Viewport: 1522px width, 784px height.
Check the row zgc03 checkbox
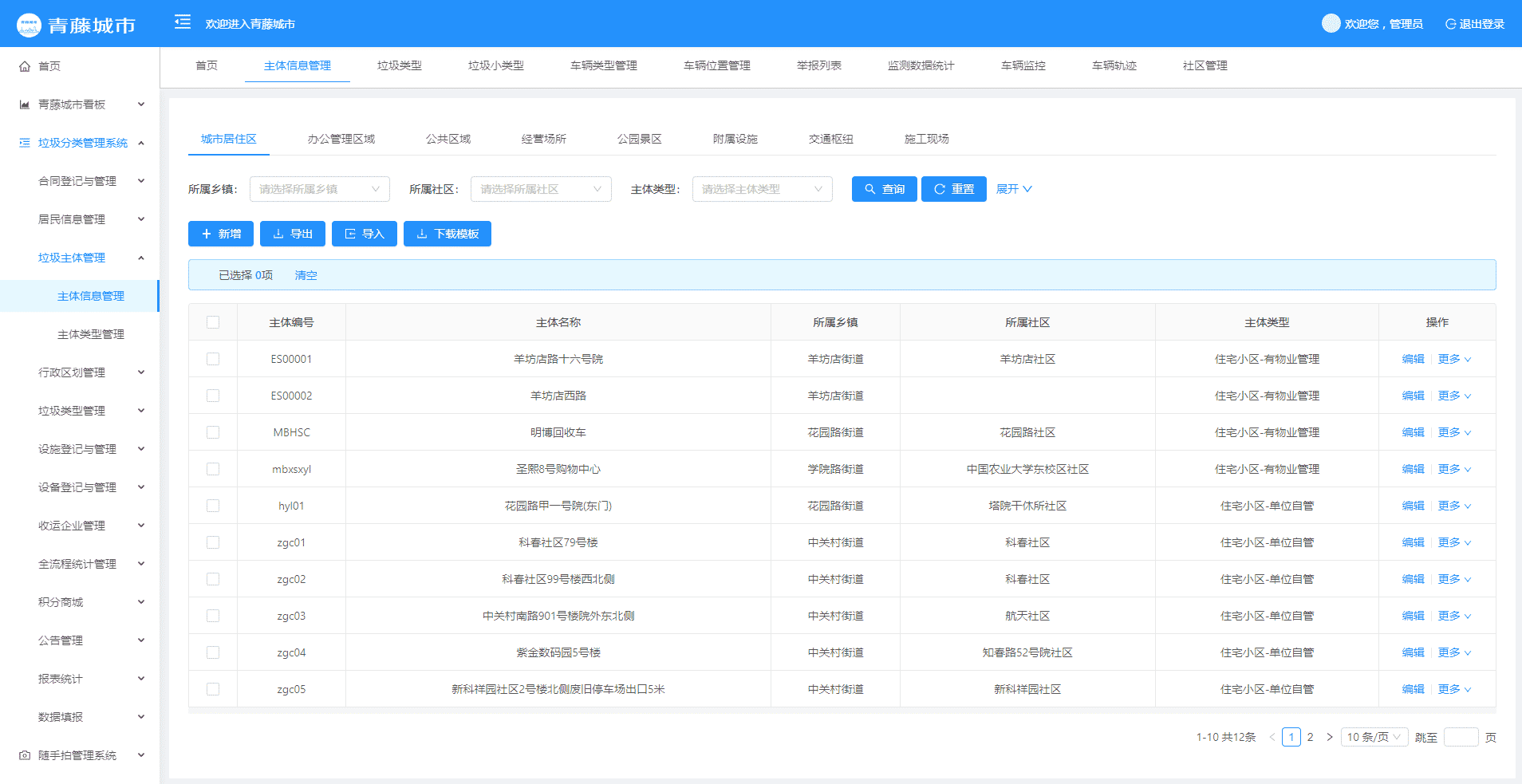pyautogui.click(x=213, y=616)
